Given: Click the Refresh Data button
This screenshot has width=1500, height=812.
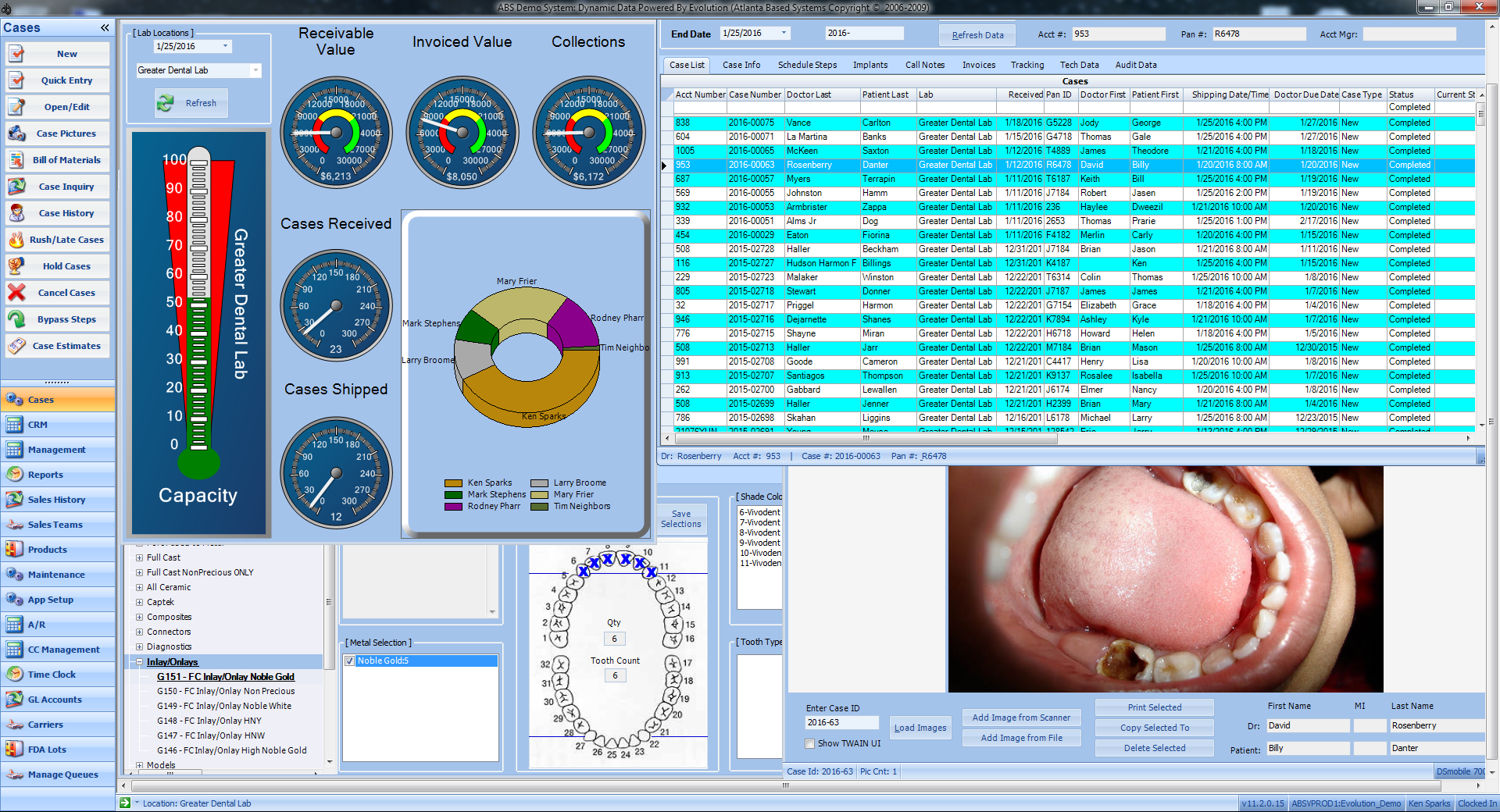Looking at the screenshot, I should [977, 35].
